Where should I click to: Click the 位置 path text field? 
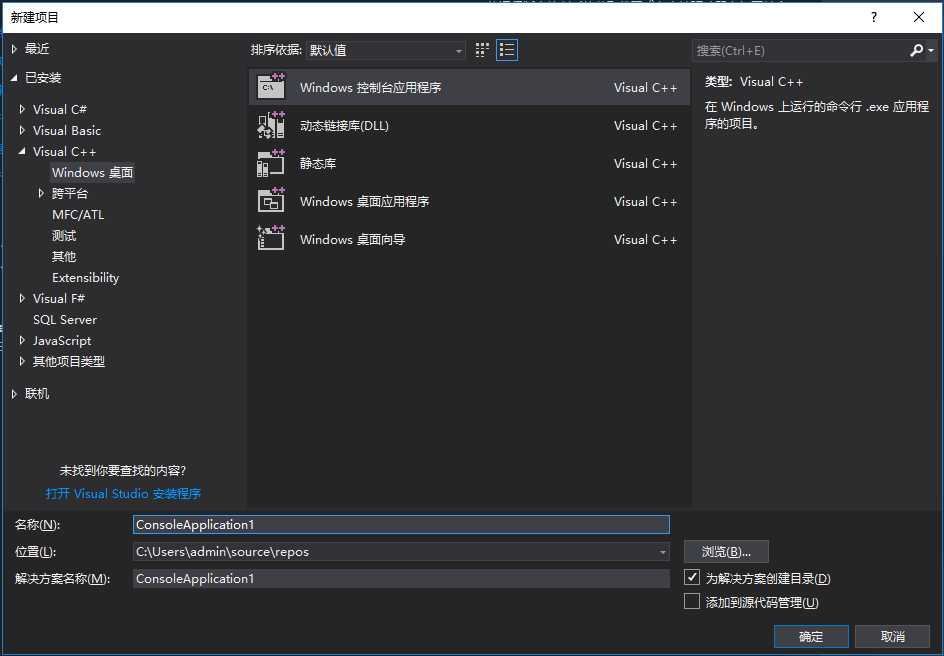click(394, 552)
